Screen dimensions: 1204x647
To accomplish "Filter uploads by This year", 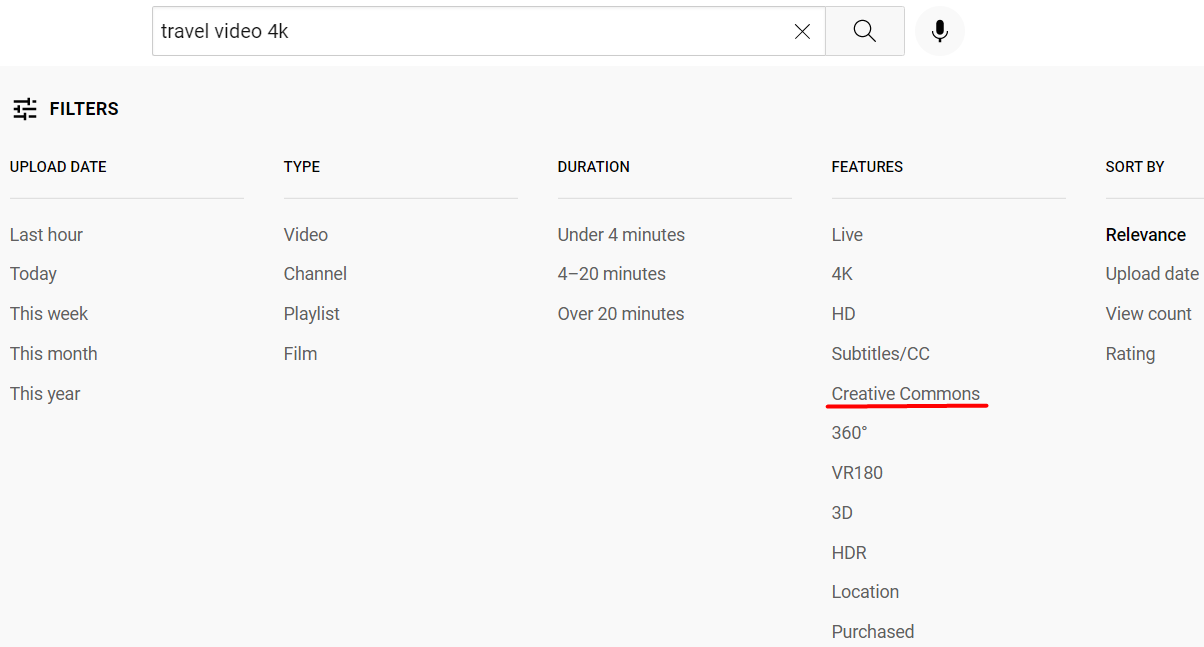I will click(x=45, y=394).
